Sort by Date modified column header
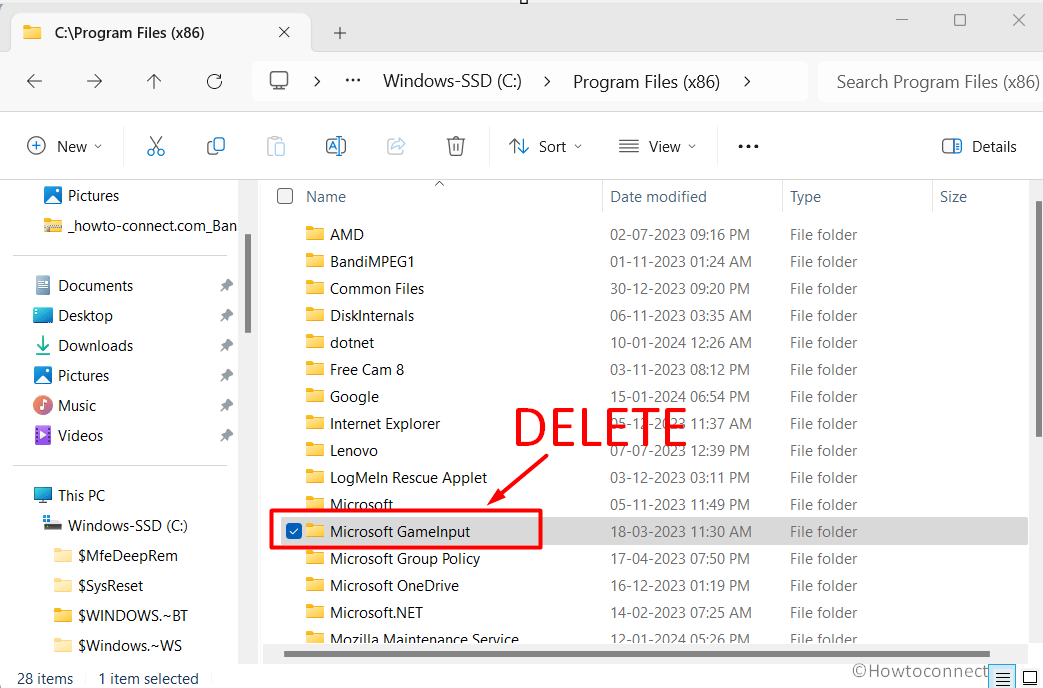The width and height of the screenshot is (1043, 688). tap(658, 197)
